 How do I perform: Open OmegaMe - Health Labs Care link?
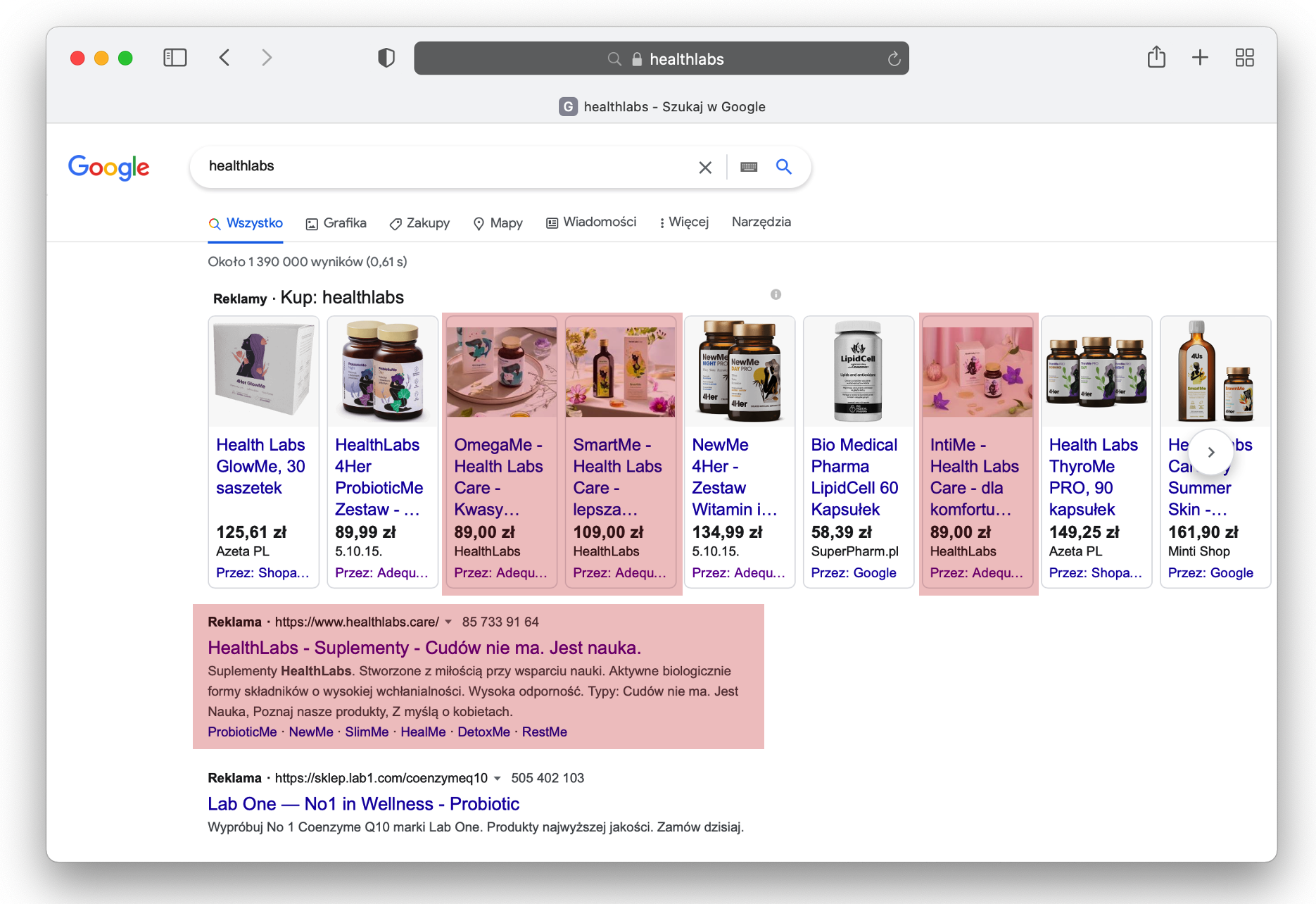point(499,477)
